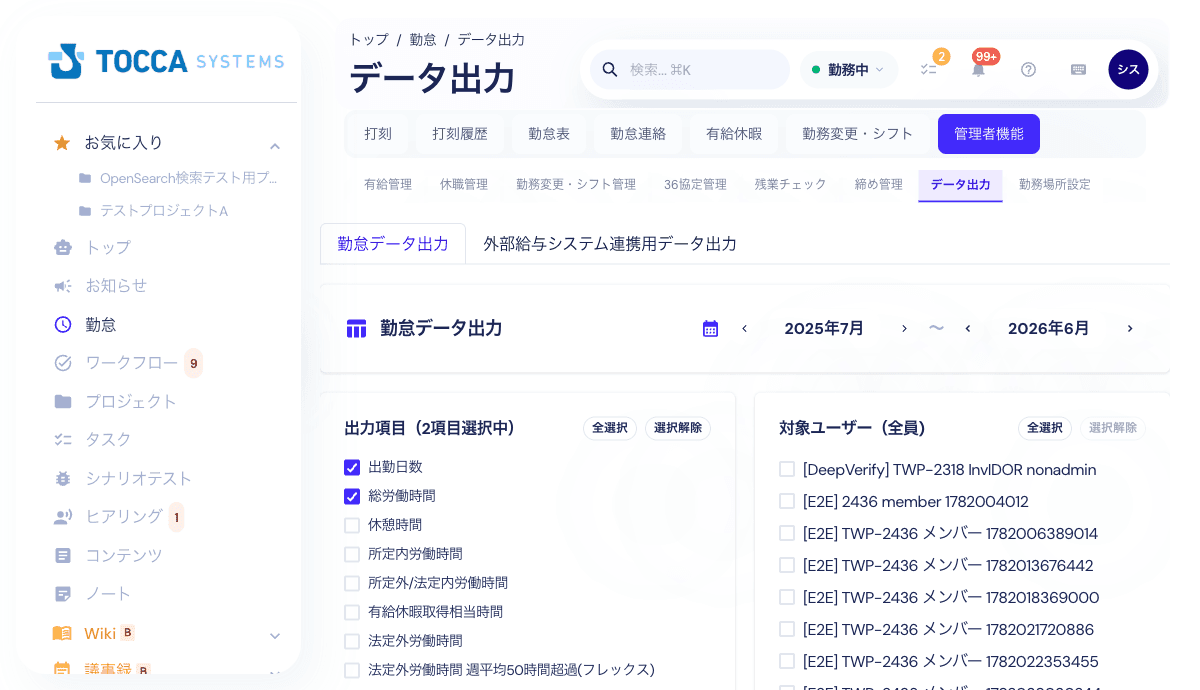Check the 所定内労働時間 checkbox
This screenshot has width=1200, height=690.
352,554
